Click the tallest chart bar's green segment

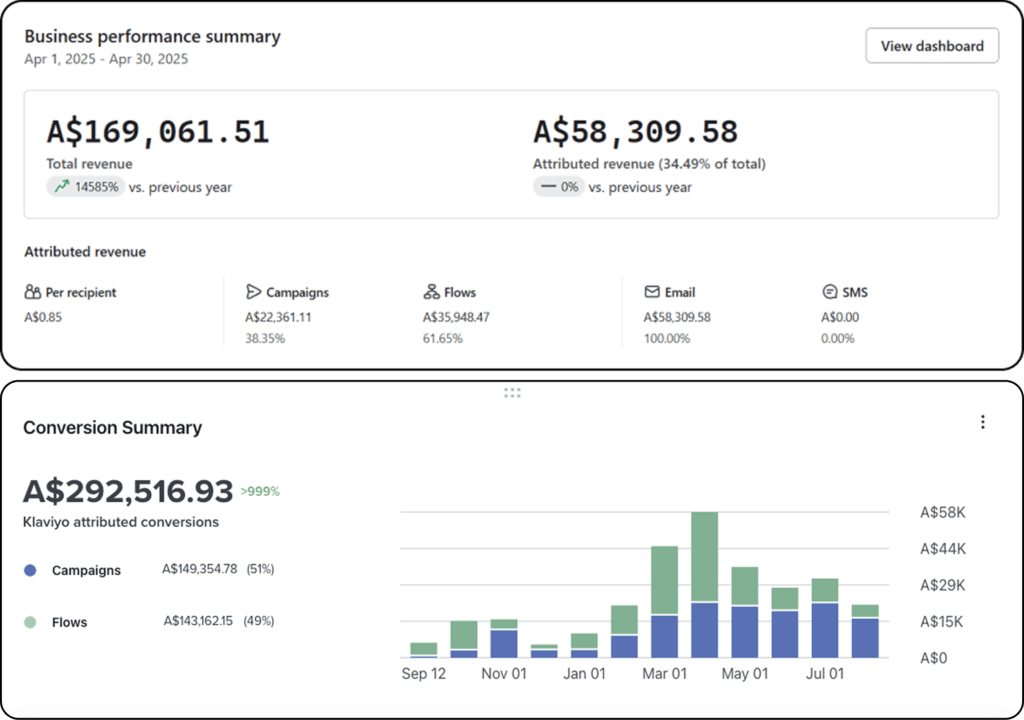705,556
